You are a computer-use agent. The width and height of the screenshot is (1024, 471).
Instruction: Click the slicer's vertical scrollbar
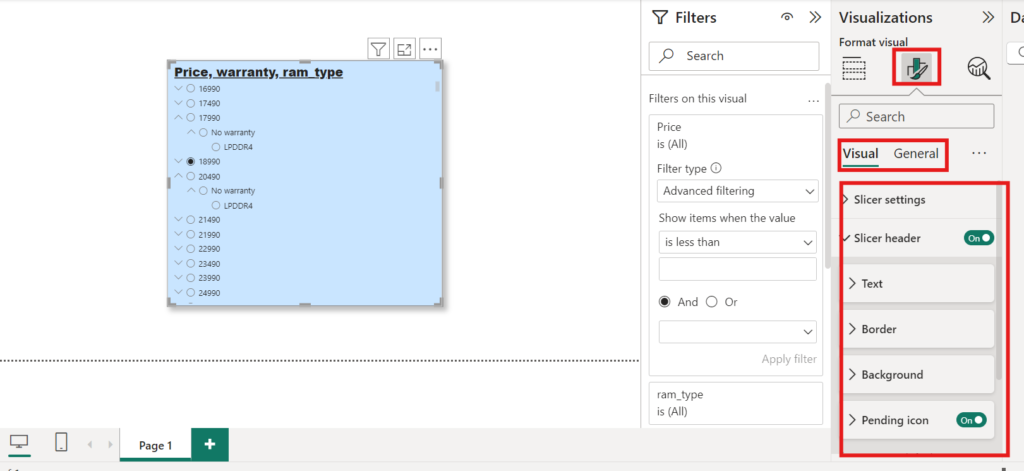coord(437,86)
